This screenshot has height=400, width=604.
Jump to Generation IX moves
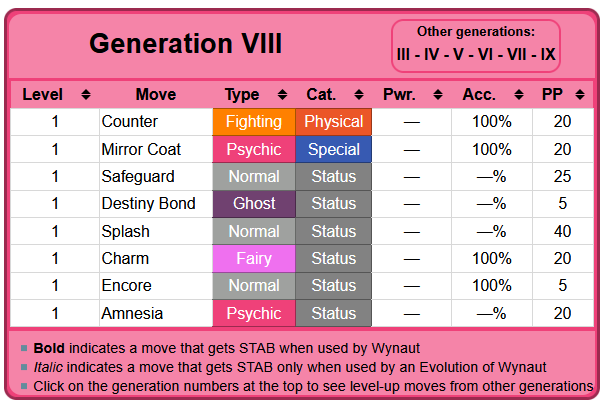547,53
